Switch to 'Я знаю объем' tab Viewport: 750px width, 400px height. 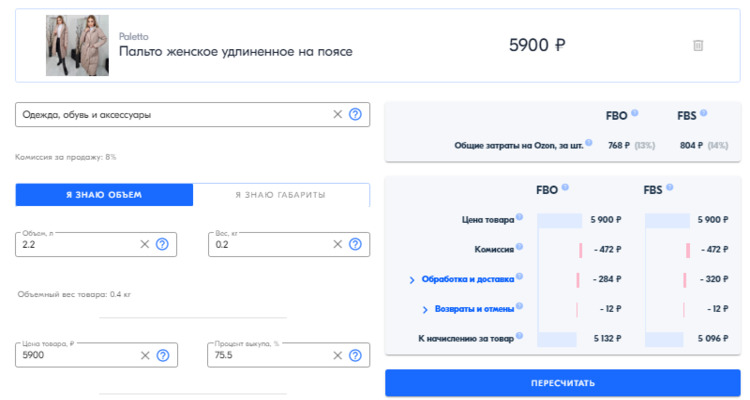point(104,195)
